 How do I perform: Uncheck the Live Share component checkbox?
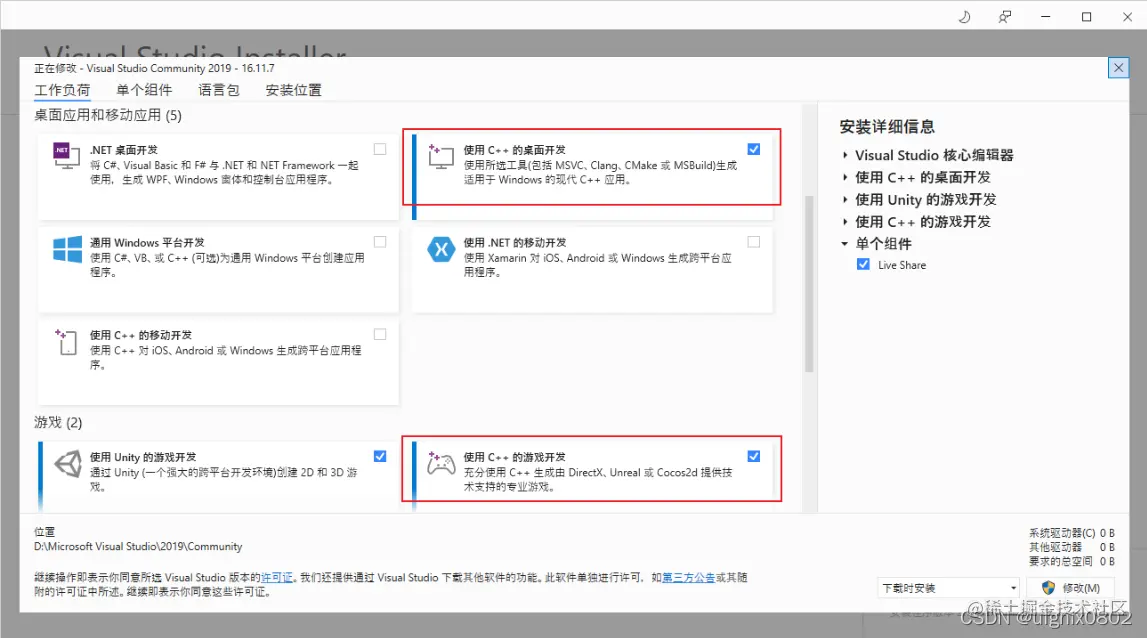(863, 264)
